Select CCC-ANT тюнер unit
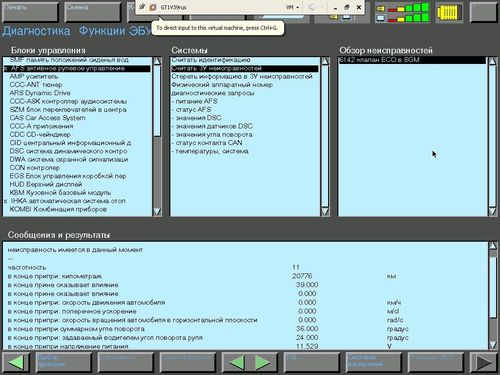 [77, 85]
